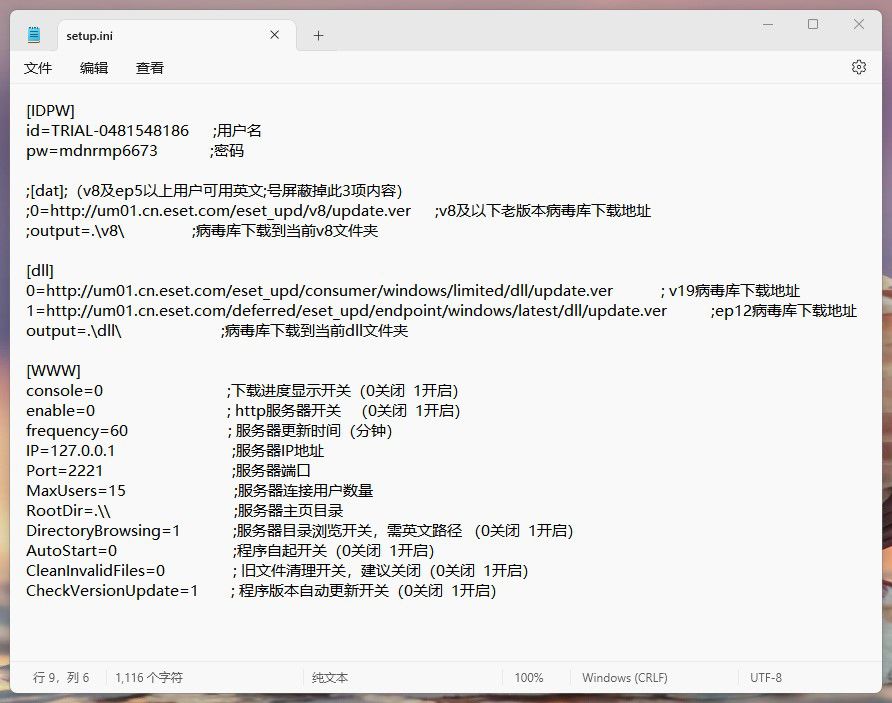Click the 行 9, 列 6 position indicator
This screenshot has height=703, width=892.
click(61, 677)
